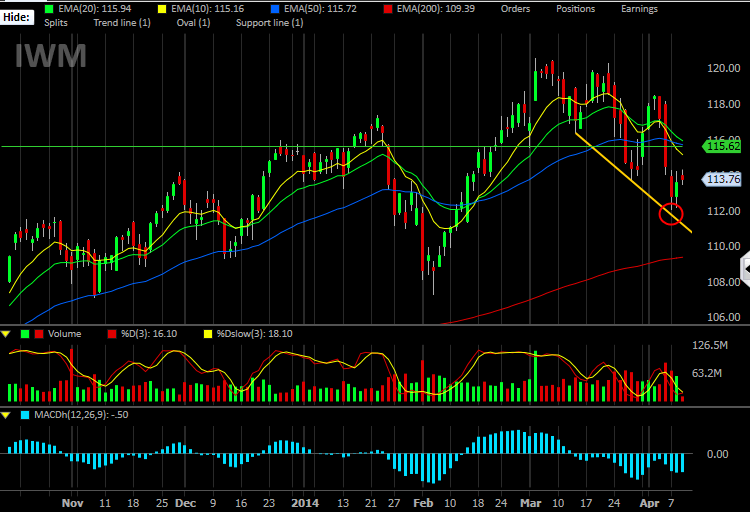Image resolution: width=750 pixels, height=512 pixels.
Task: Click the 63.2M volume axis label
Action: click(x=706, y=373)
